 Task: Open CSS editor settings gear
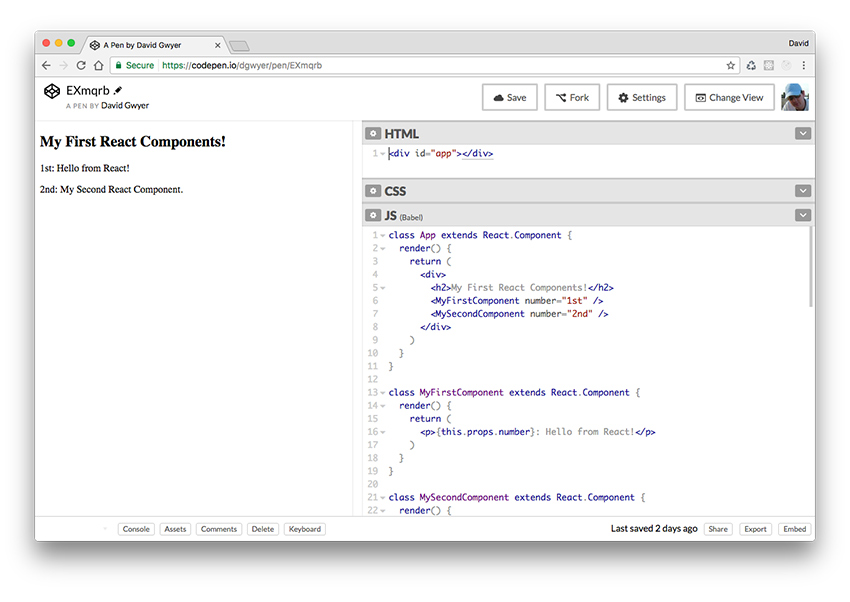click(x=373, y=191)
